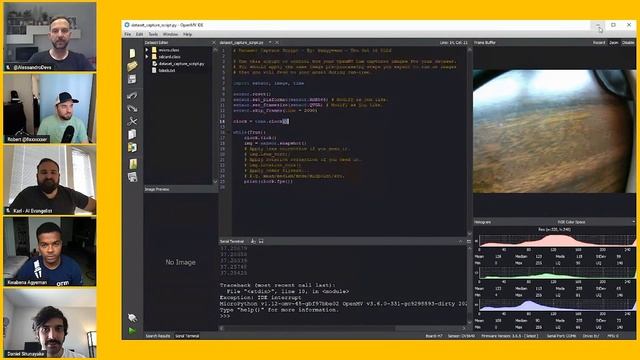Screen dimensions: 640x360
Task: Click the Traceback line in serial terminal
Action: pos(277,285)
